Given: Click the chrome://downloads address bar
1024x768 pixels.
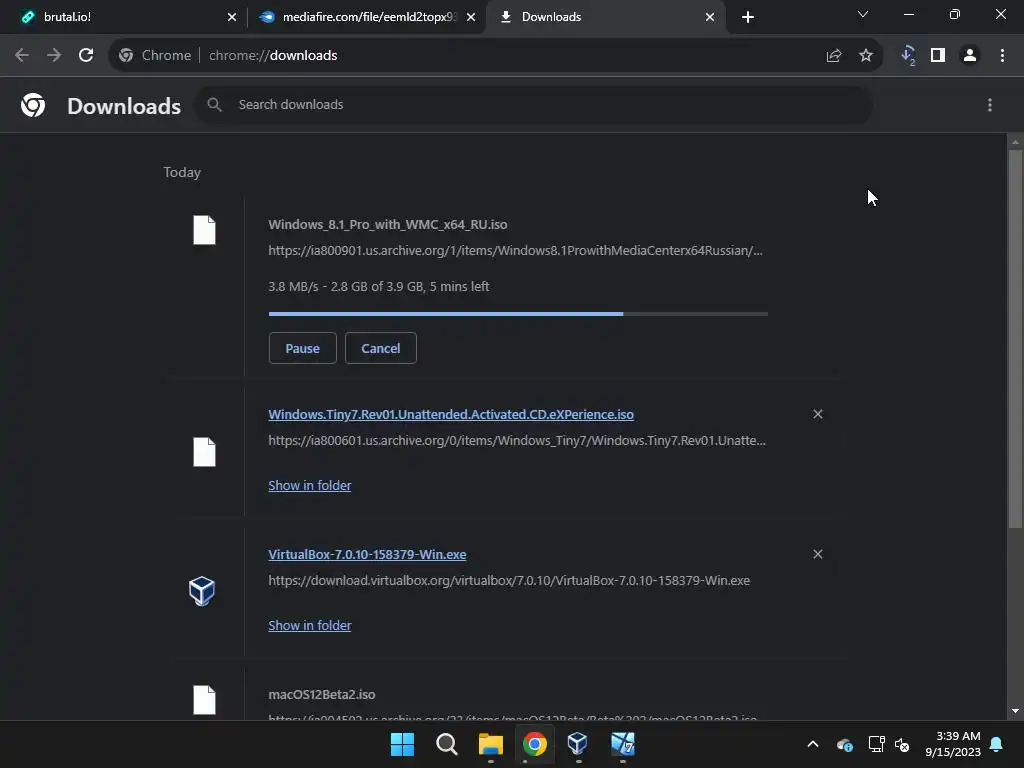Looking at the screenshot, I should click(x=496, y=56).
